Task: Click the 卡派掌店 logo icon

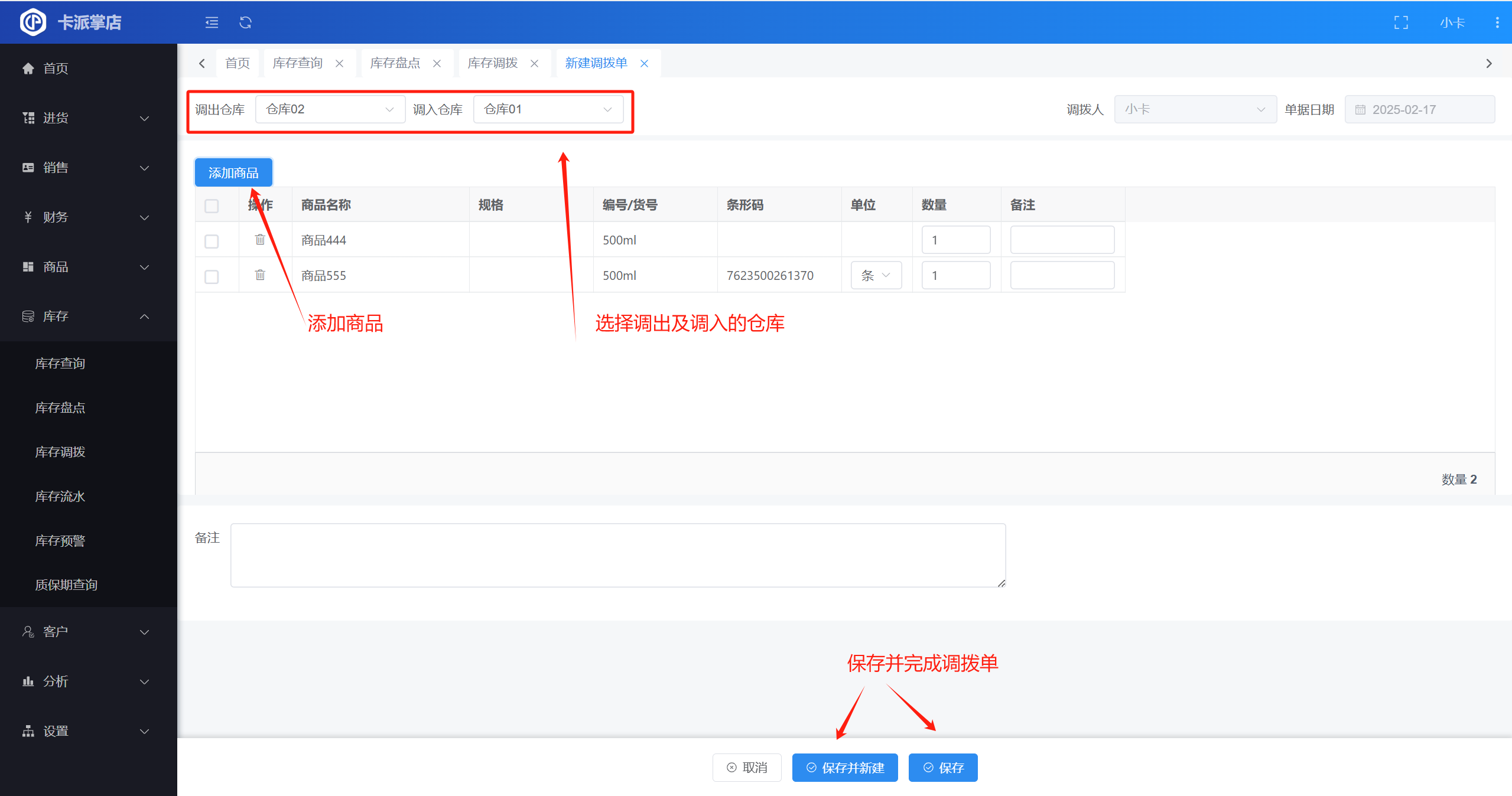Action: (x=32, y=22)
